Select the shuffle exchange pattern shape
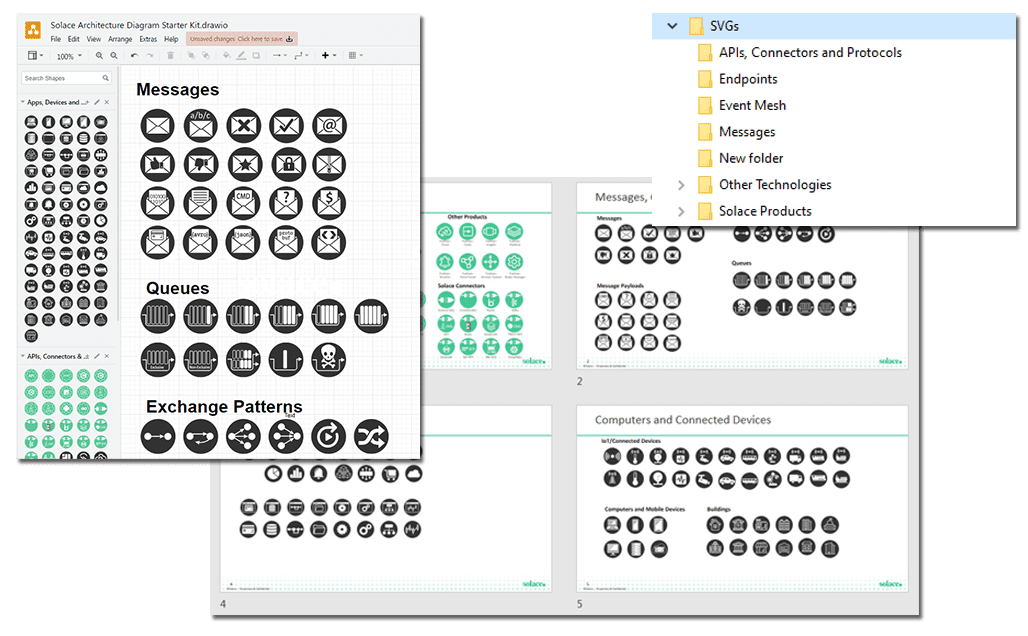1028x636 pixels. (x=371, y=435)
